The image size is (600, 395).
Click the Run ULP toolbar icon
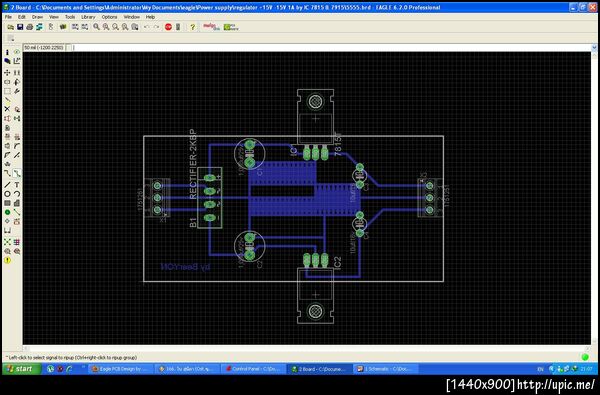(85, 27)
